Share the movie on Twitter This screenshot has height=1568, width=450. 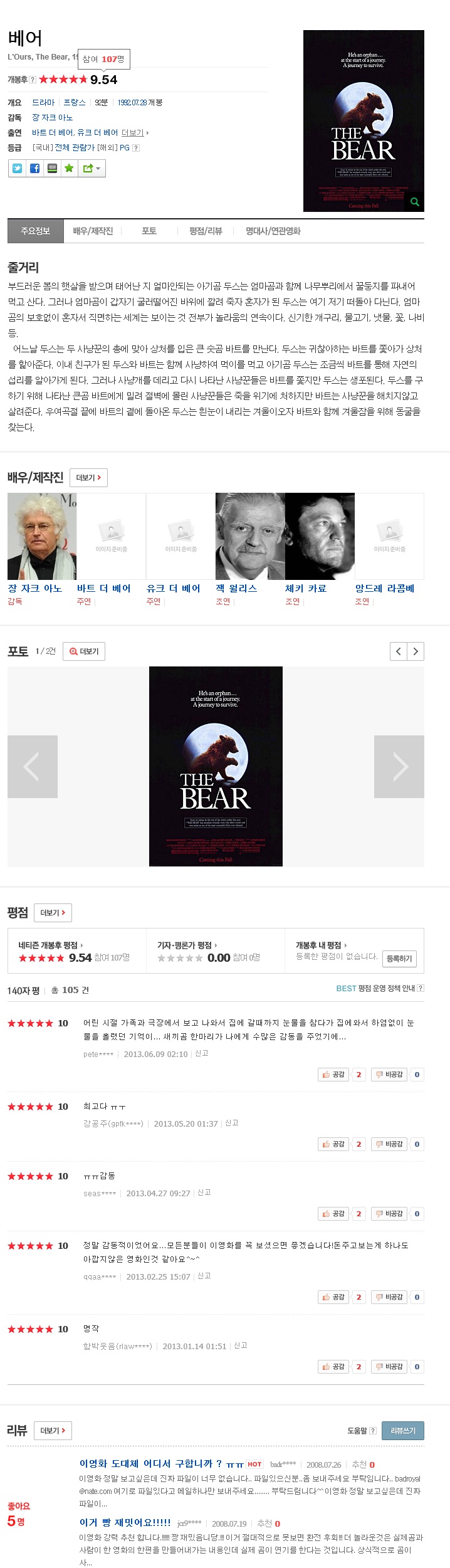pos(18,168)
